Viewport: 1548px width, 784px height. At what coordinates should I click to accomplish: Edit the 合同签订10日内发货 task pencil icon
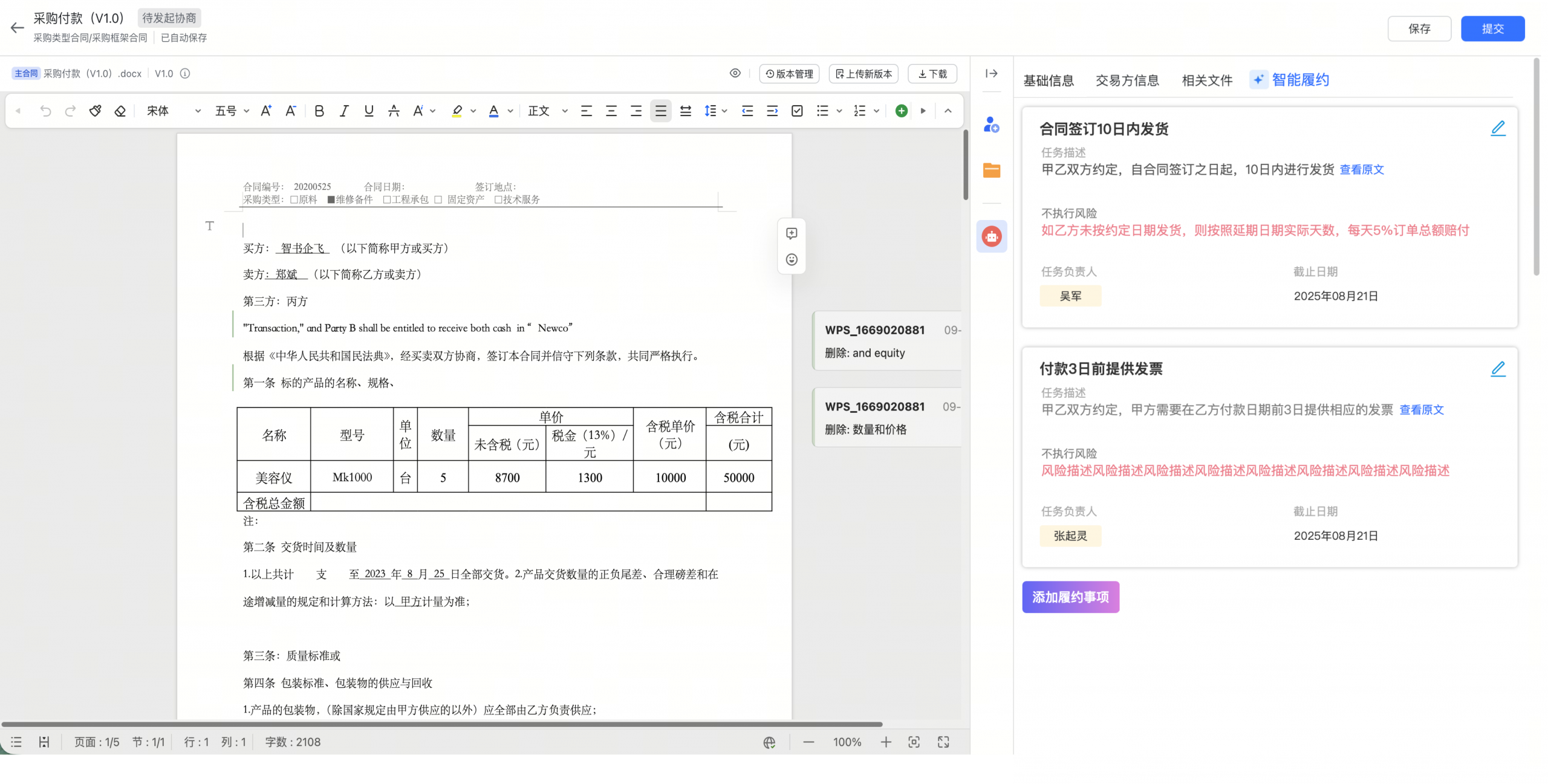pyautogui.click(x=1498, y=128)
